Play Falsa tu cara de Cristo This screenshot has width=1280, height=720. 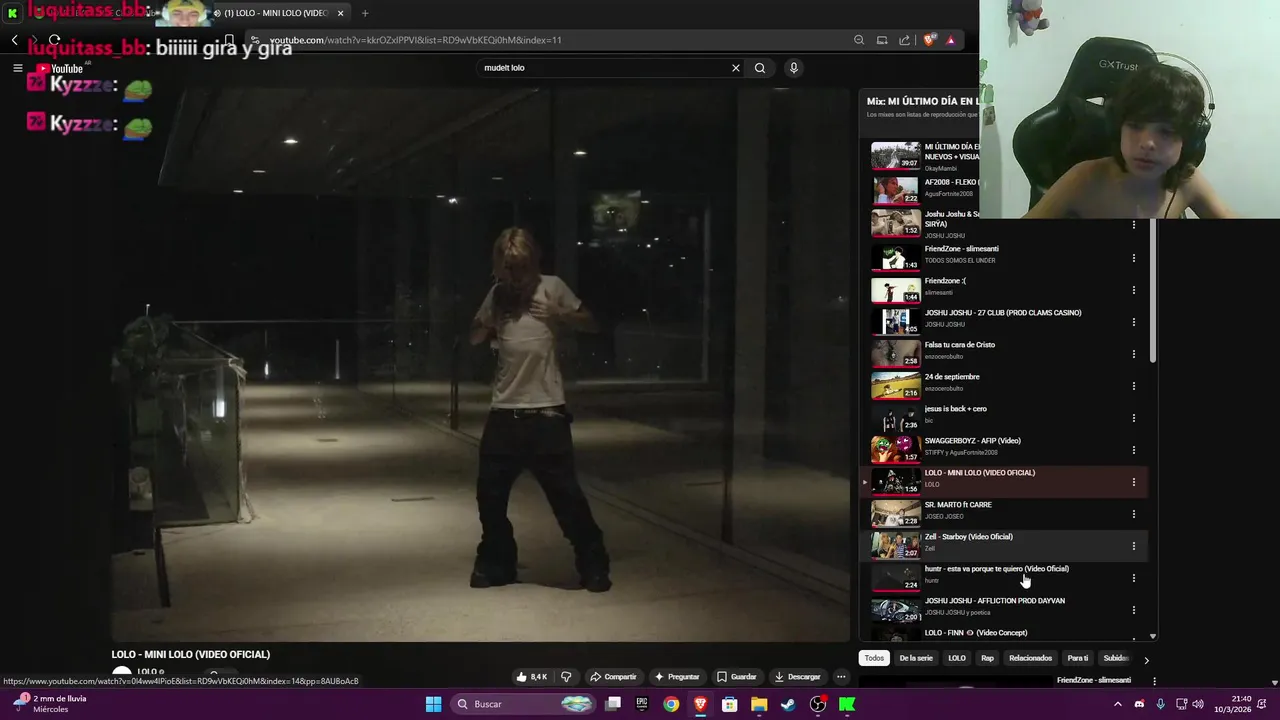pos(960,345)
